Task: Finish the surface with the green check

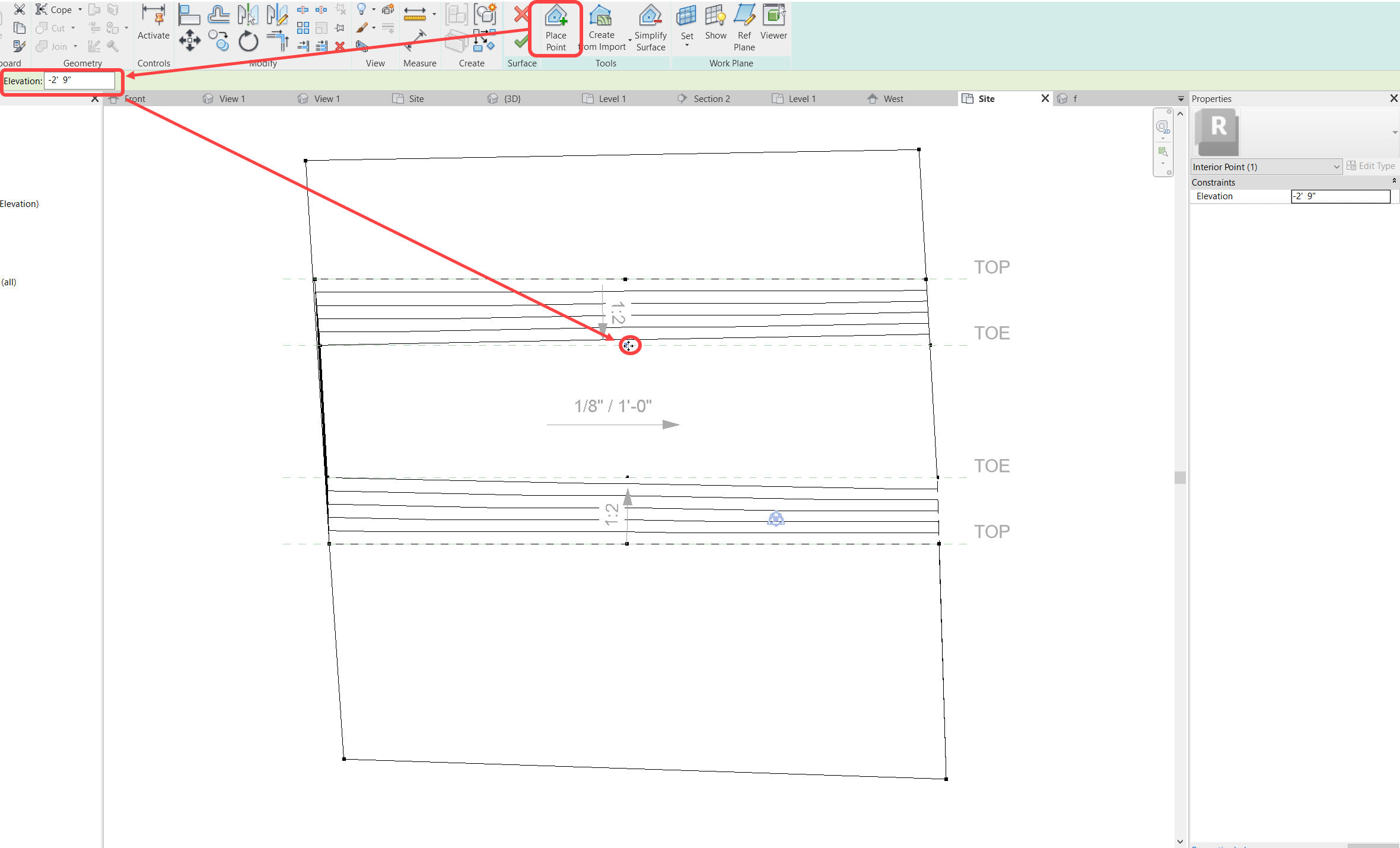Action: [x=521, y=42]
